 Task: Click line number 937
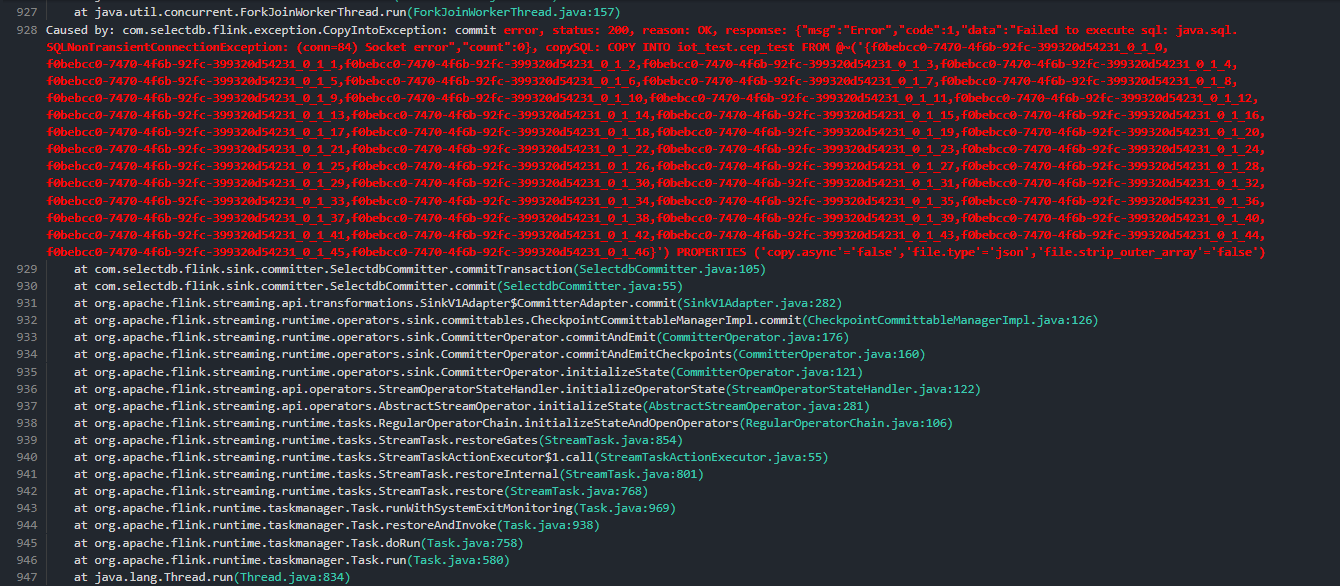tap(26, 405)
